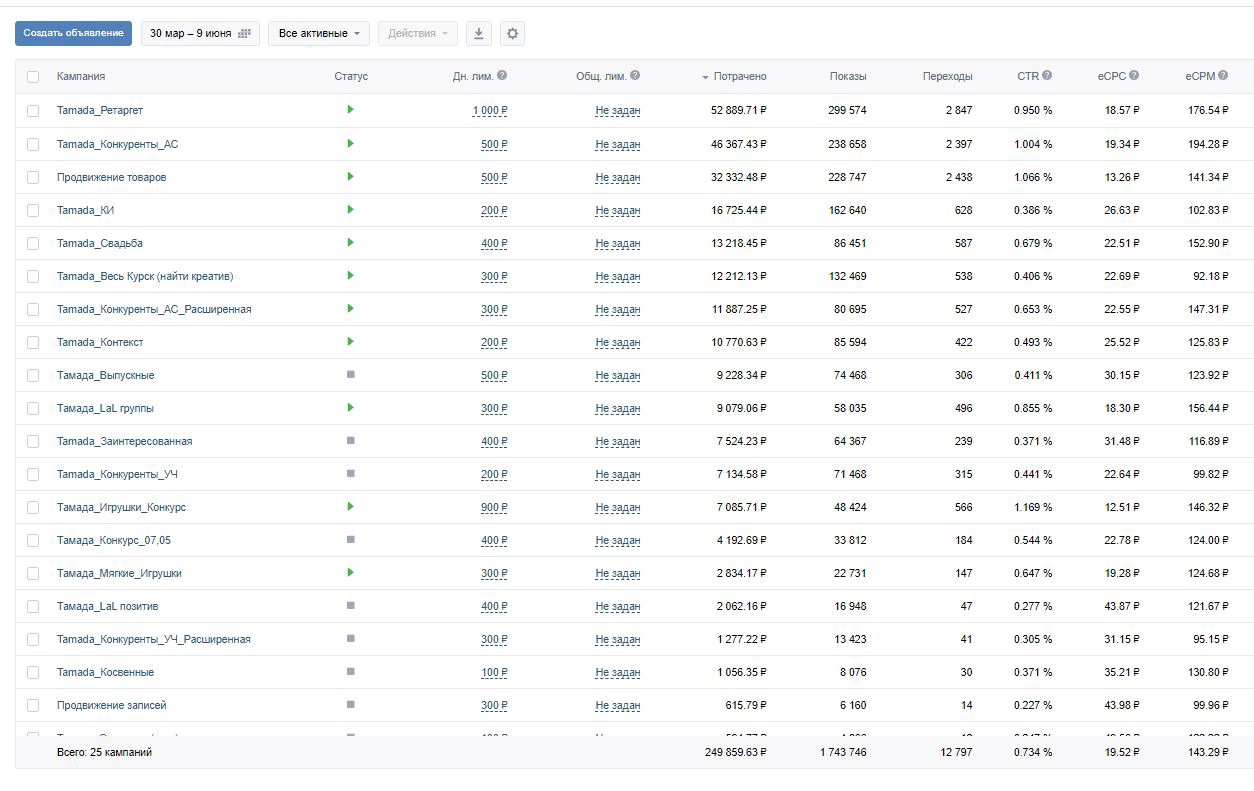The height and width of the screenshot is (791, 1254).
Task: Click the stopped status icon for Тамада_Выпускные
Action: 350,375
